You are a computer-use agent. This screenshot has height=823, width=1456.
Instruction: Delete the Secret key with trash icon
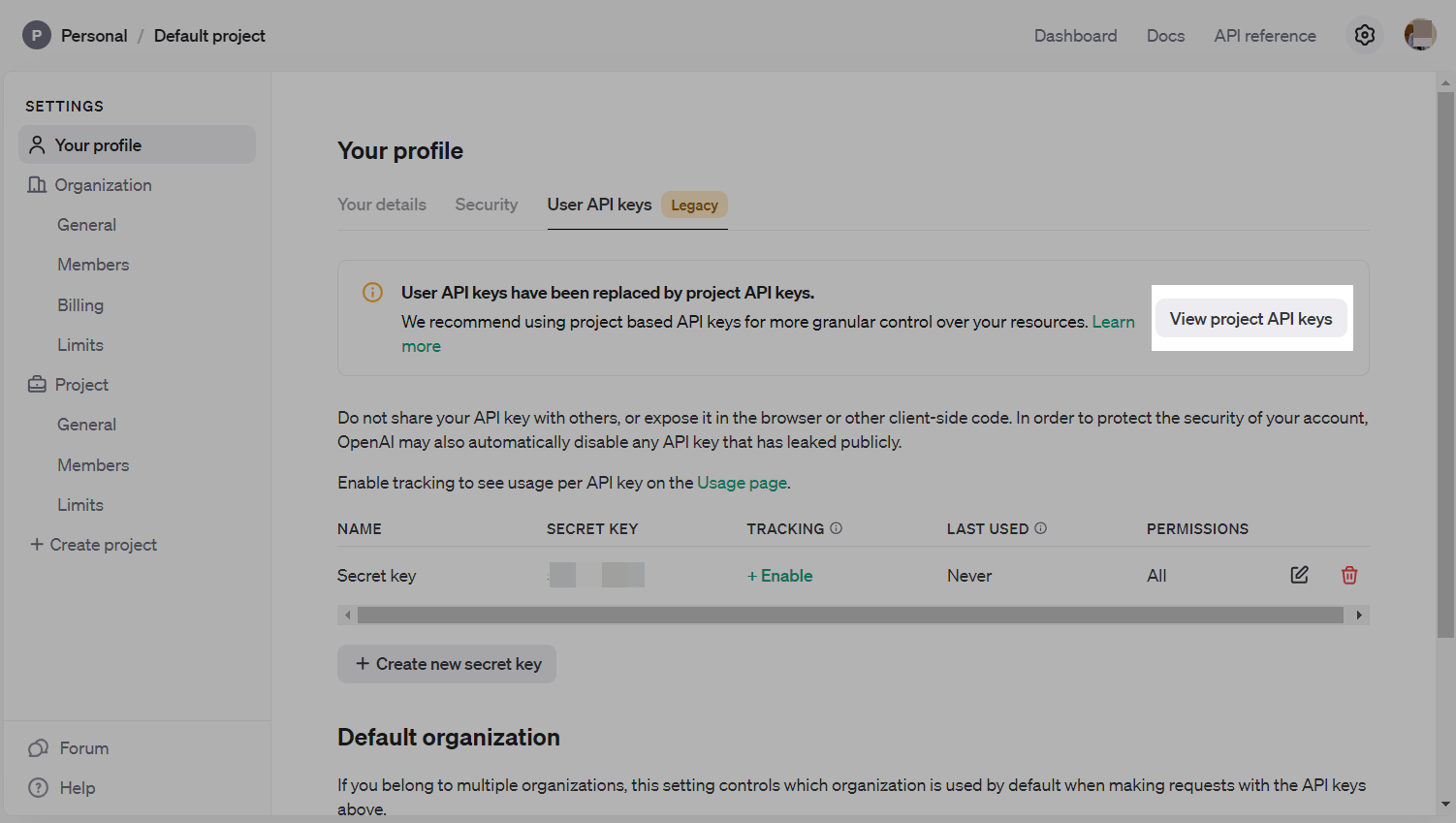1348,575
